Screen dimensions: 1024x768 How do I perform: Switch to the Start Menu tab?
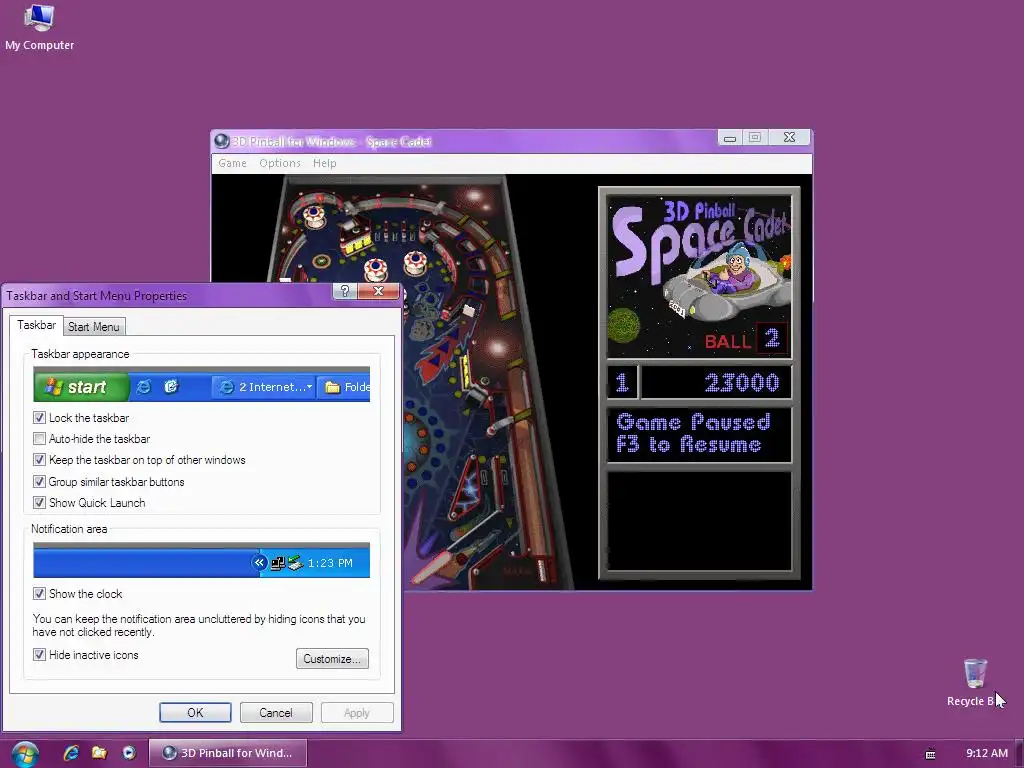tap(93, 327)
